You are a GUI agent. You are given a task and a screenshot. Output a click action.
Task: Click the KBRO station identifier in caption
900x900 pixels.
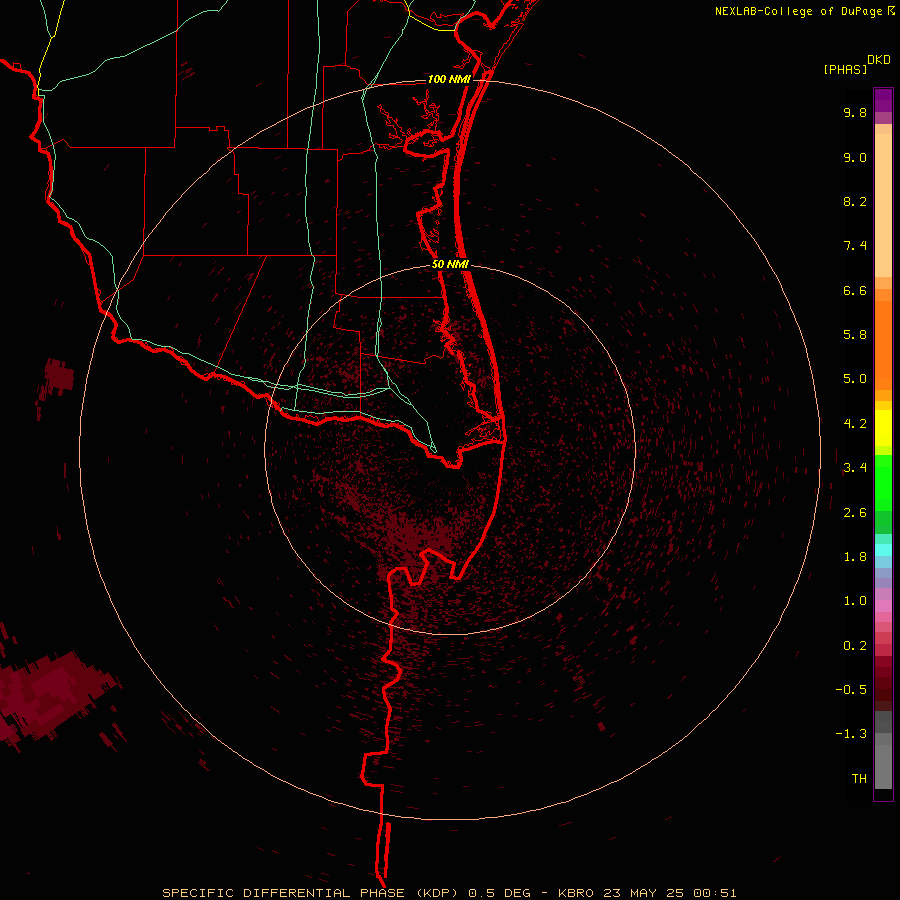pos(576,893)
